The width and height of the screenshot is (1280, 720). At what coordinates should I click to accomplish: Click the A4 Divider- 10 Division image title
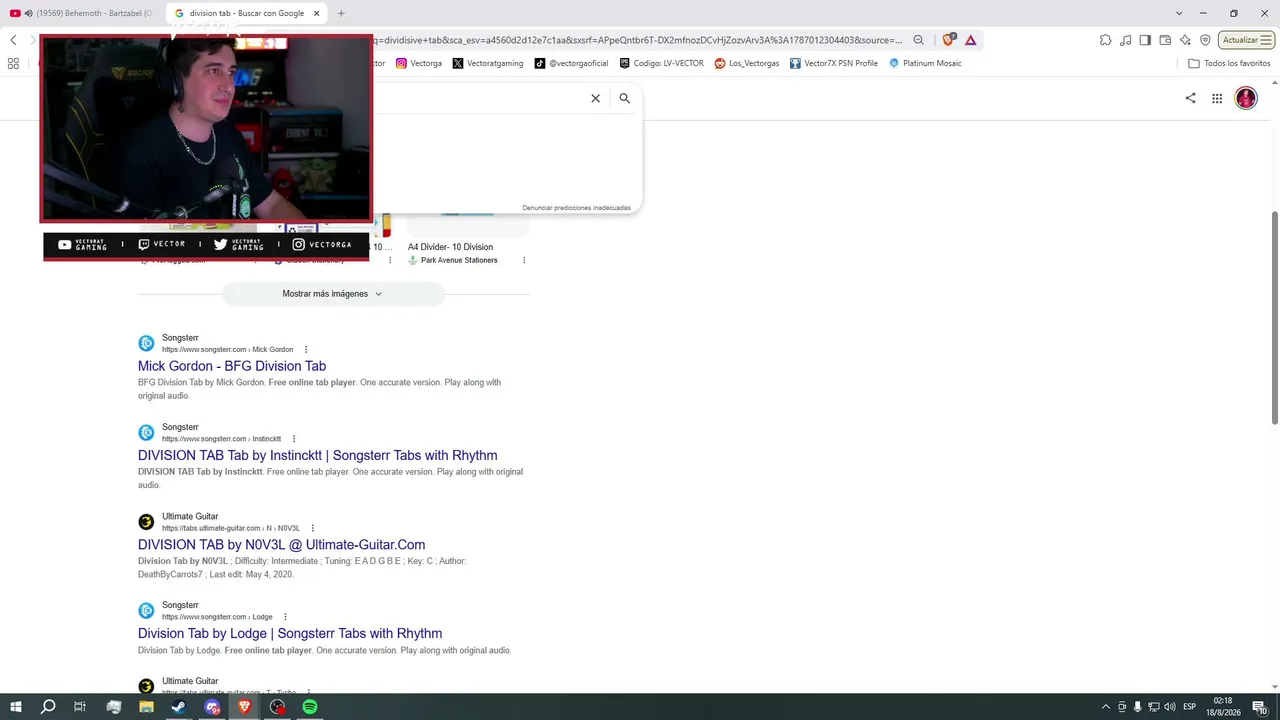point(450,247)
